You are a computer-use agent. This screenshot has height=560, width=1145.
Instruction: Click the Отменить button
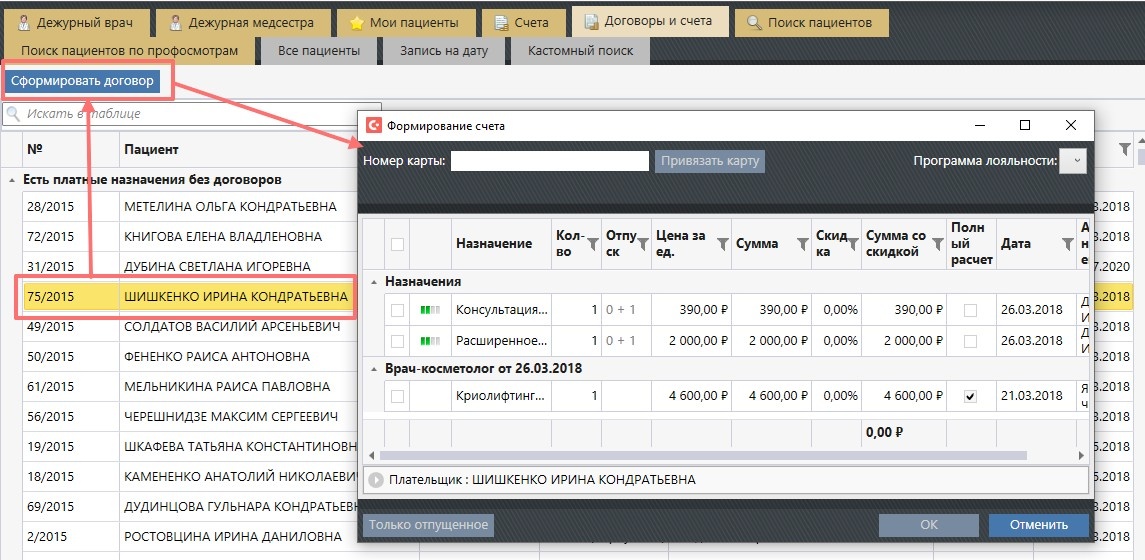click(1038, 525)
